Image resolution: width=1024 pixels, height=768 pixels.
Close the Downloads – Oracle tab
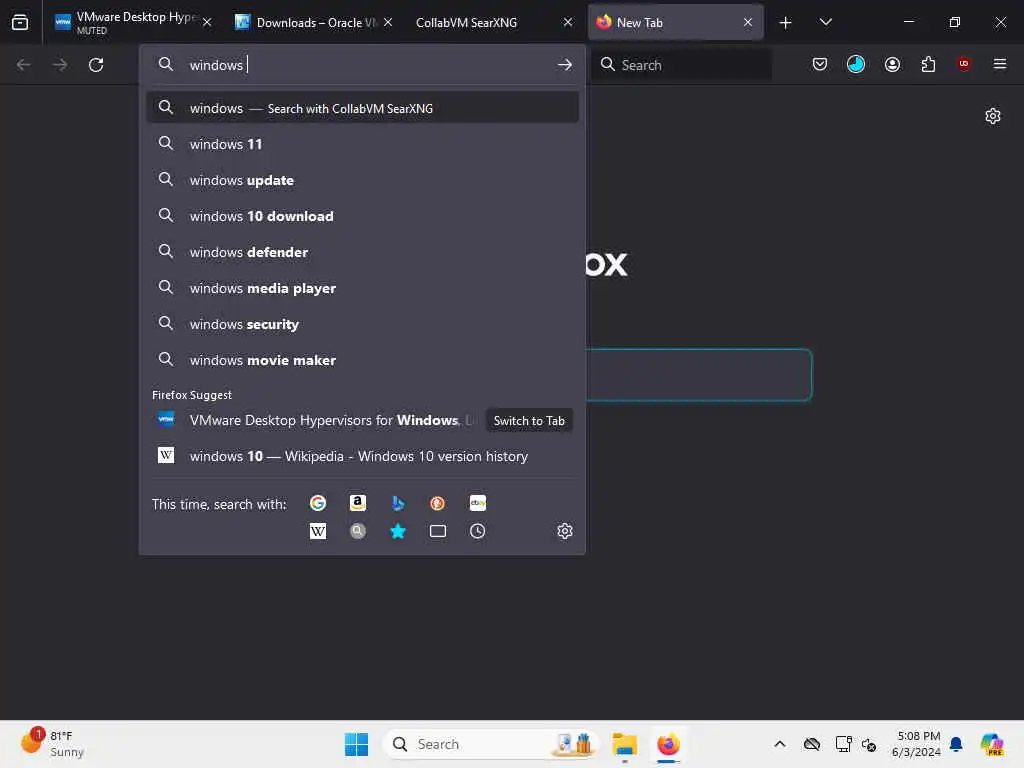pos(388,22)
